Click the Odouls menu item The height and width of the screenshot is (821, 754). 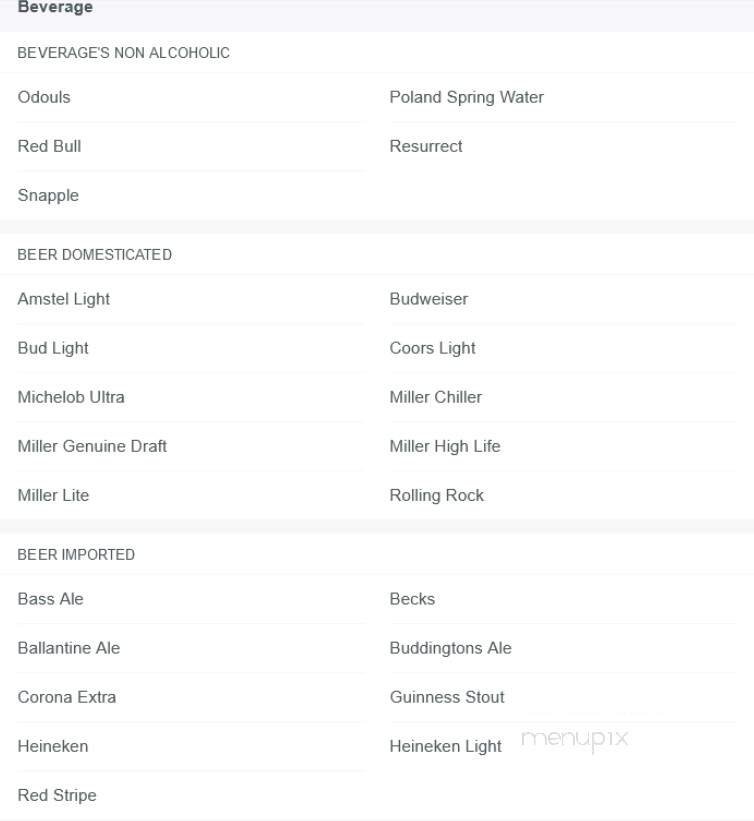click(x=44, y=97)
